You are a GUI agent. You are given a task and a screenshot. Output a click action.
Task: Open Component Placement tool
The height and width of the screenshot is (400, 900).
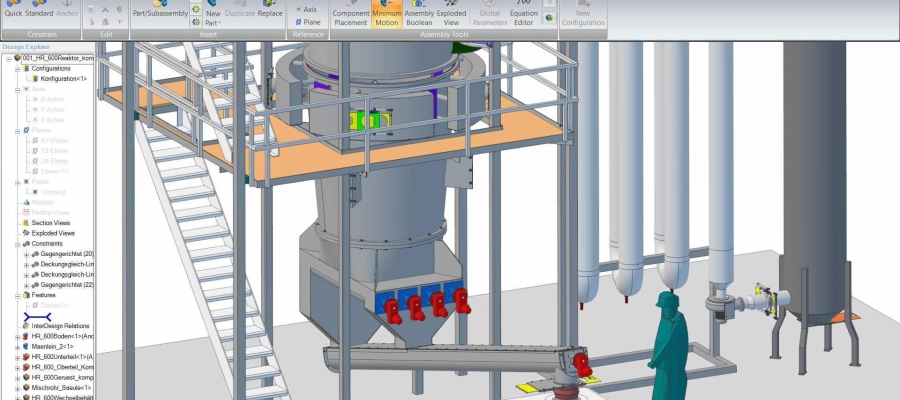tap(350, 16)
